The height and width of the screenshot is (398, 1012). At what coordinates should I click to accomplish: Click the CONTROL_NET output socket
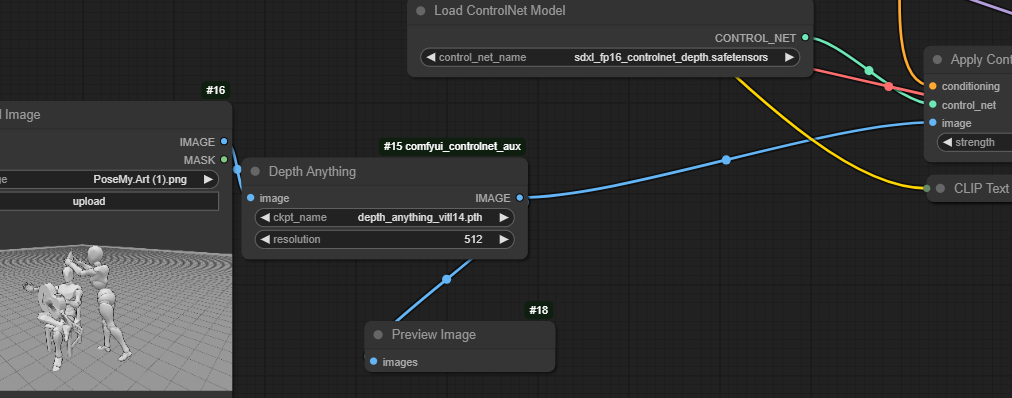(805, 38)
